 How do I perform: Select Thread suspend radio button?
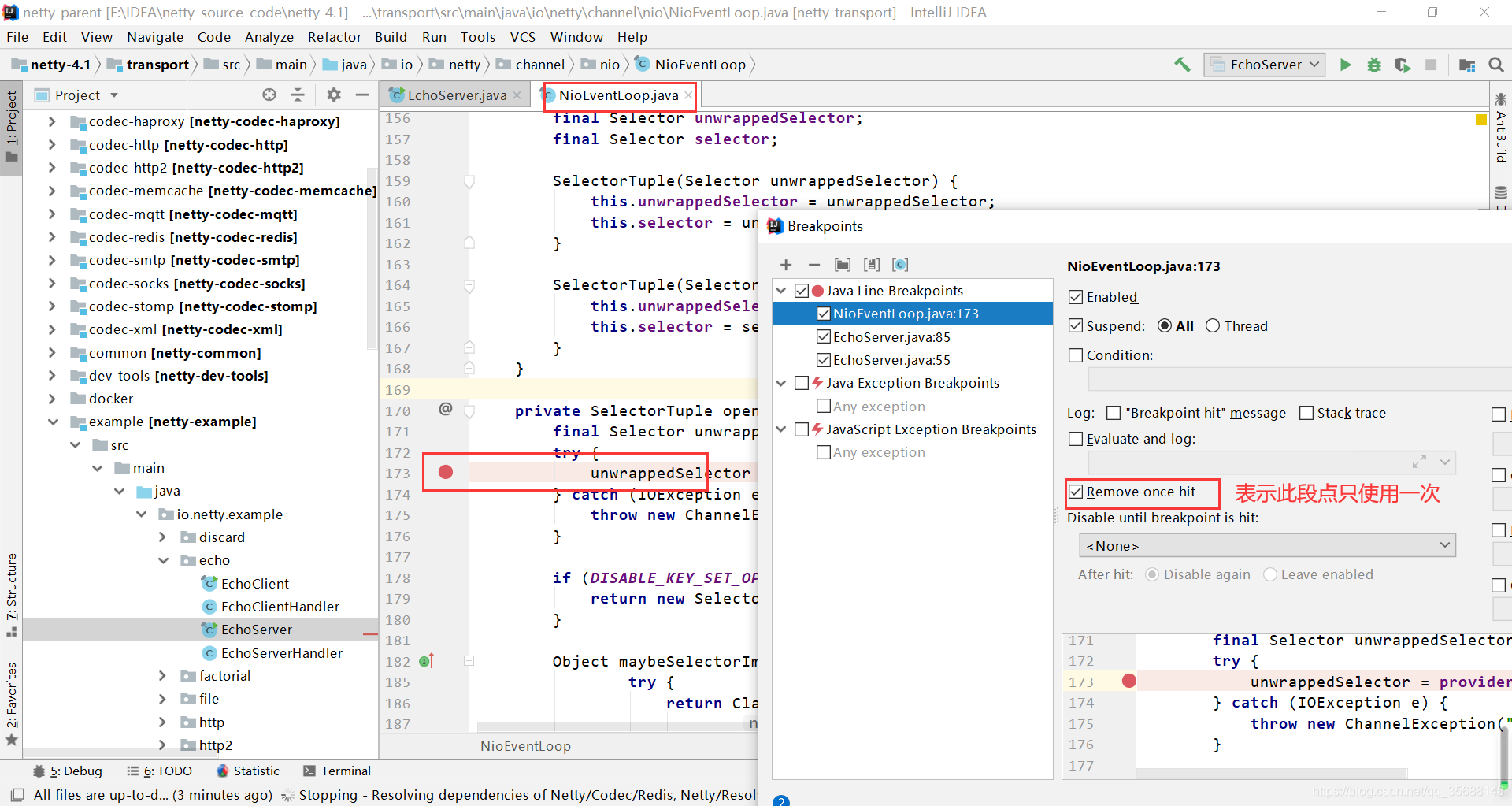(x=1213, y=325)
